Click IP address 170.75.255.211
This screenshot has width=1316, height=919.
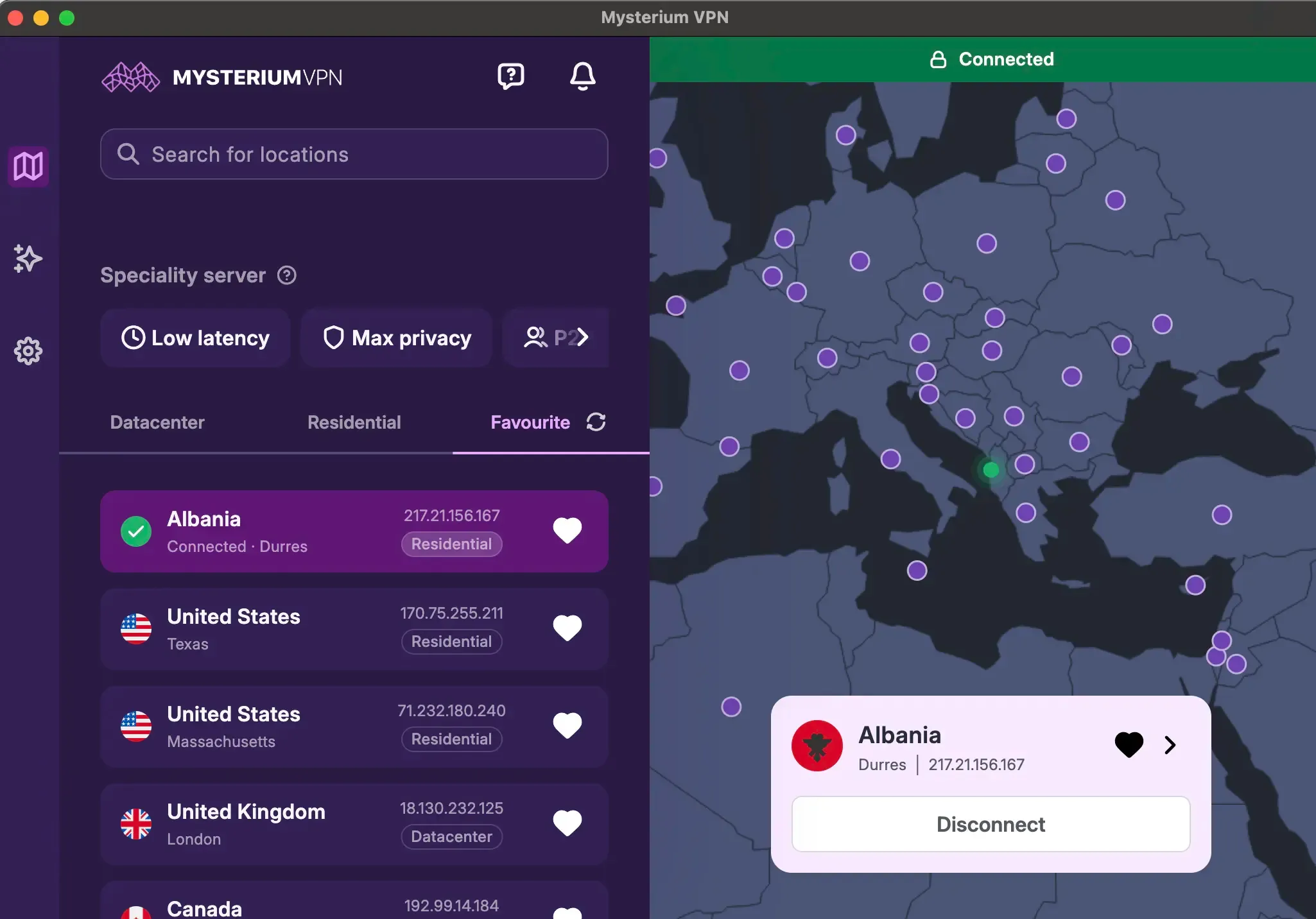tap(452, 613)
